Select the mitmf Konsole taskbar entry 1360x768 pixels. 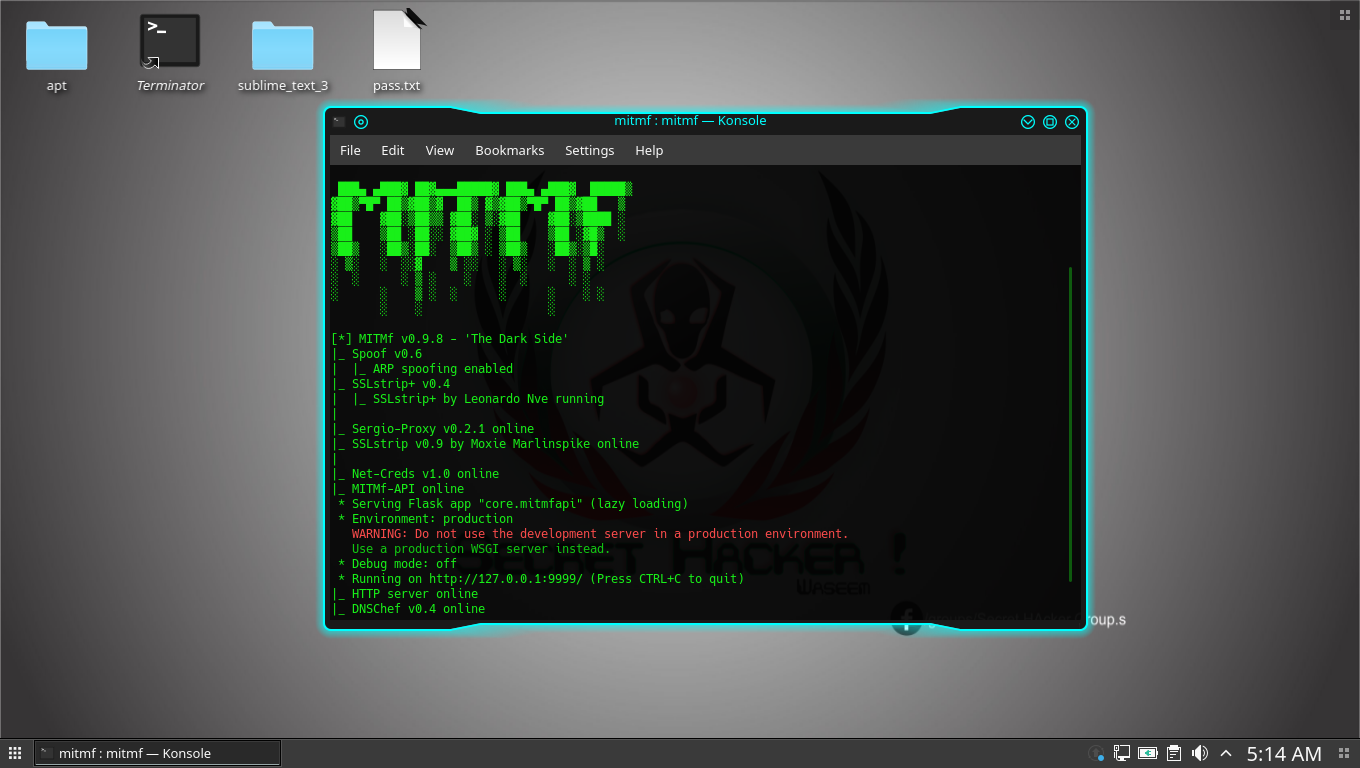(x=158, y=753)
